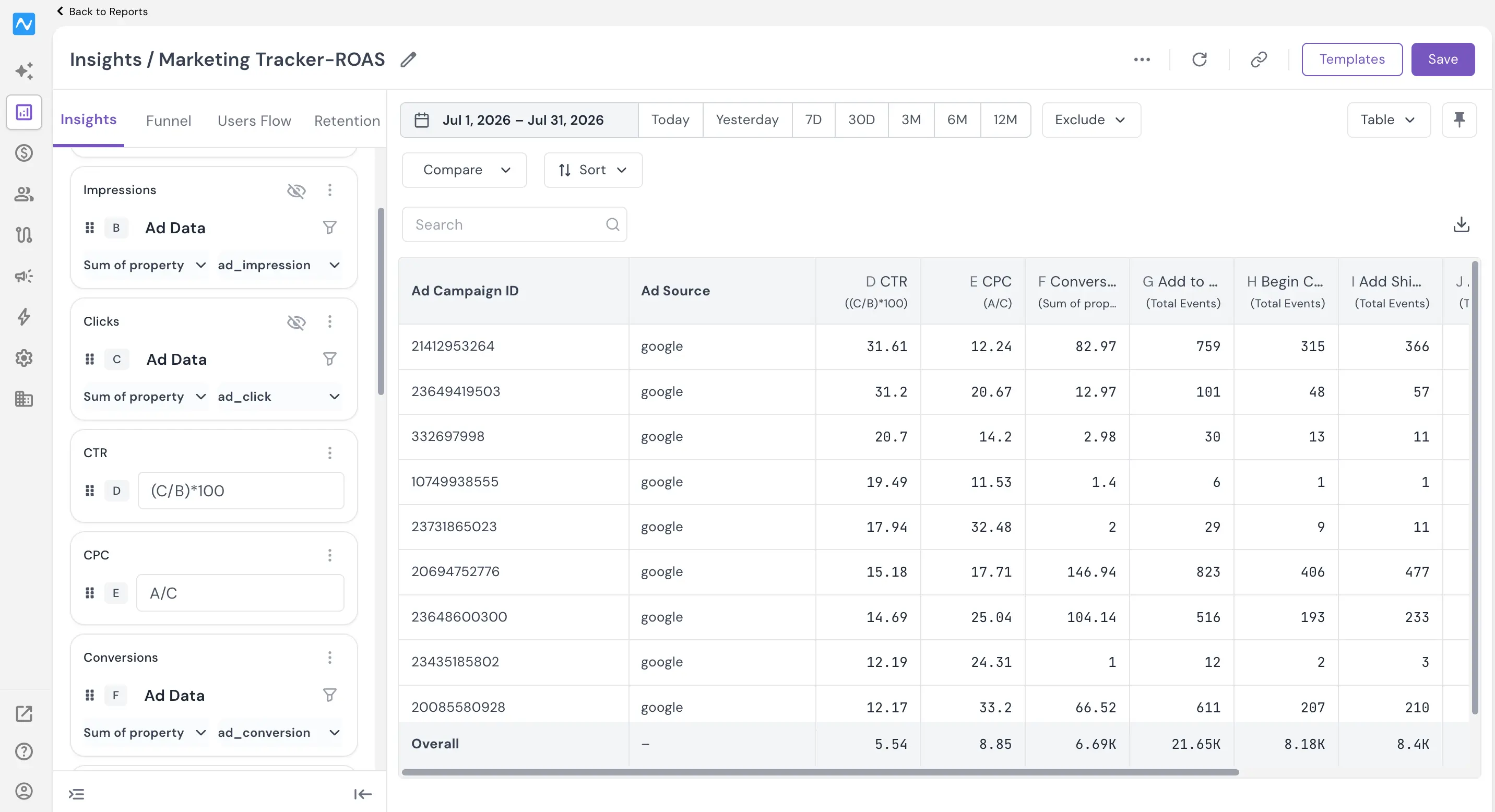1495x812 pixels.
Task: Click the table Search field
Action: tap(514, 224)
